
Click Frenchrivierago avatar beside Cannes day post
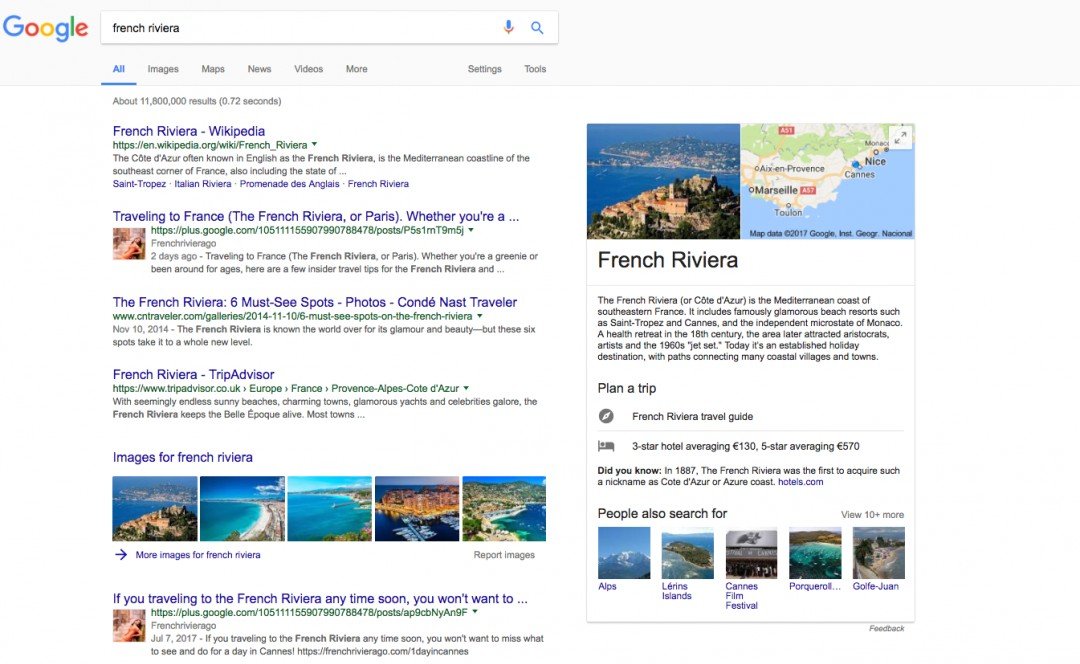129,625
